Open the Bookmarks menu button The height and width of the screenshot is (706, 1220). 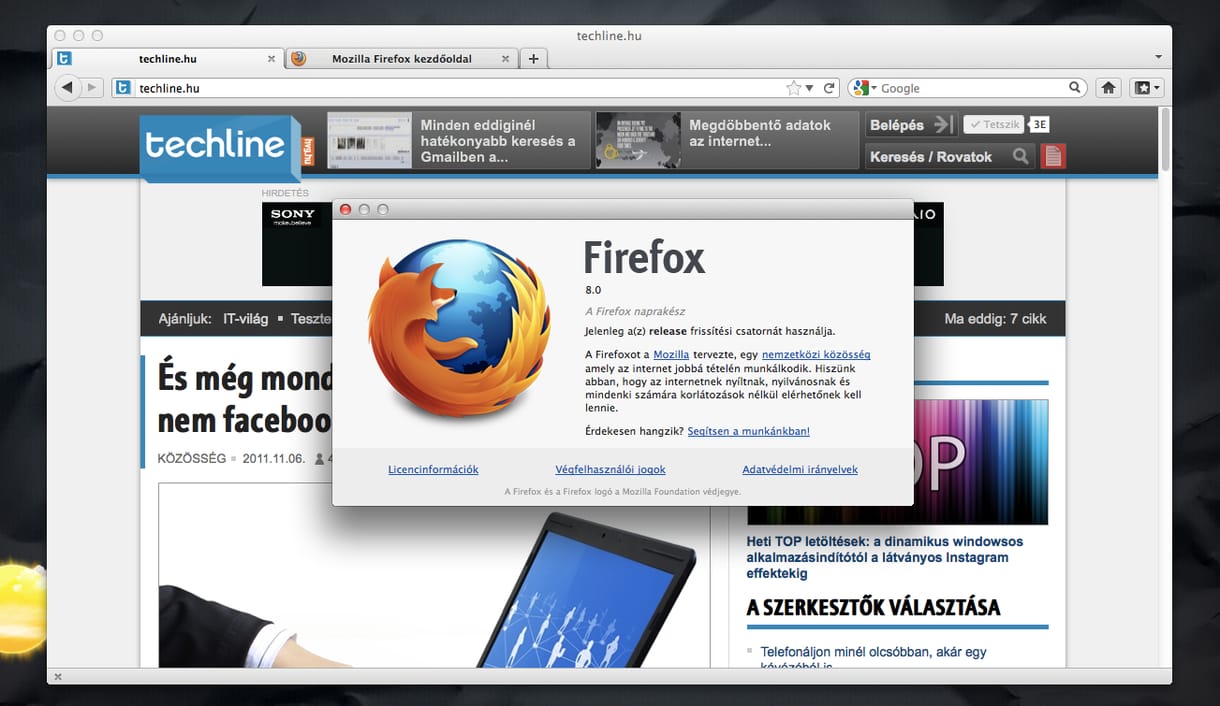coord(1146,88)
